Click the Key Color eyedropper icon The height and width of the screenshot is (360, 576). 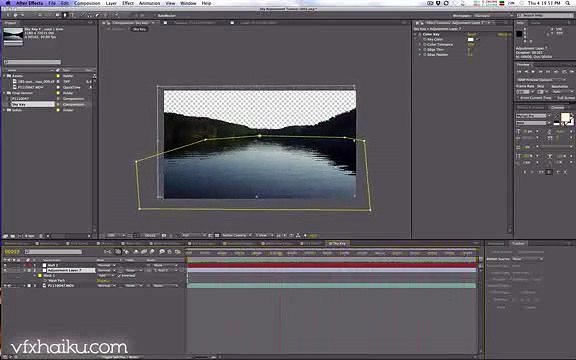tap(478, 39)
